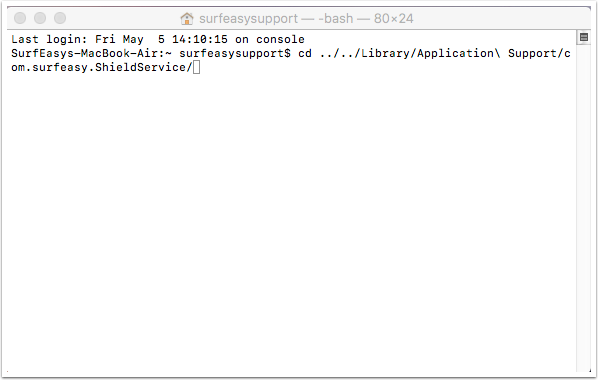Click the '14:10:15' login timestamp
This screenshot has width=598, height=380.
pyautogui.click(x=200, y=39)
